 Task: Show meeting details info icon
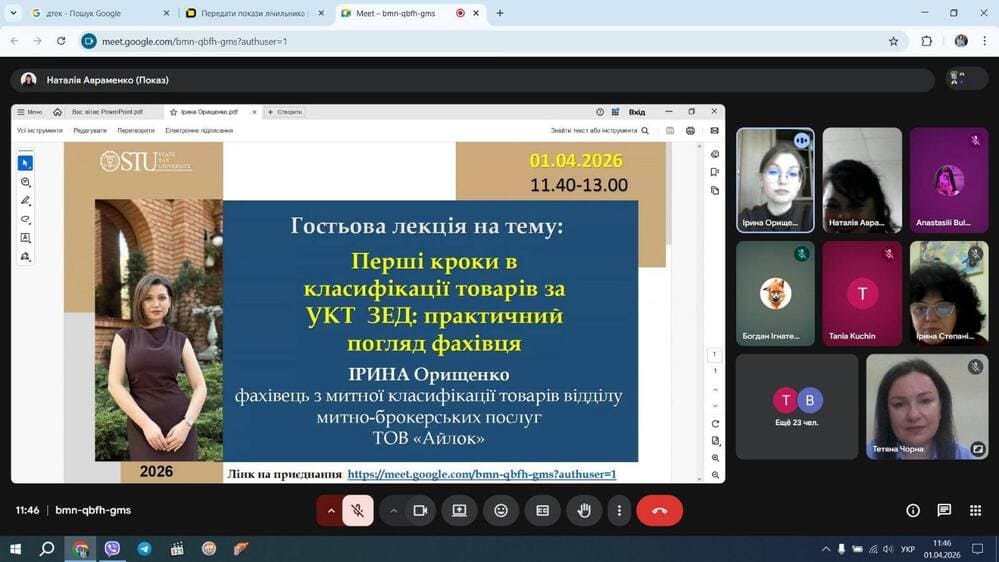(x=913, y=510)
